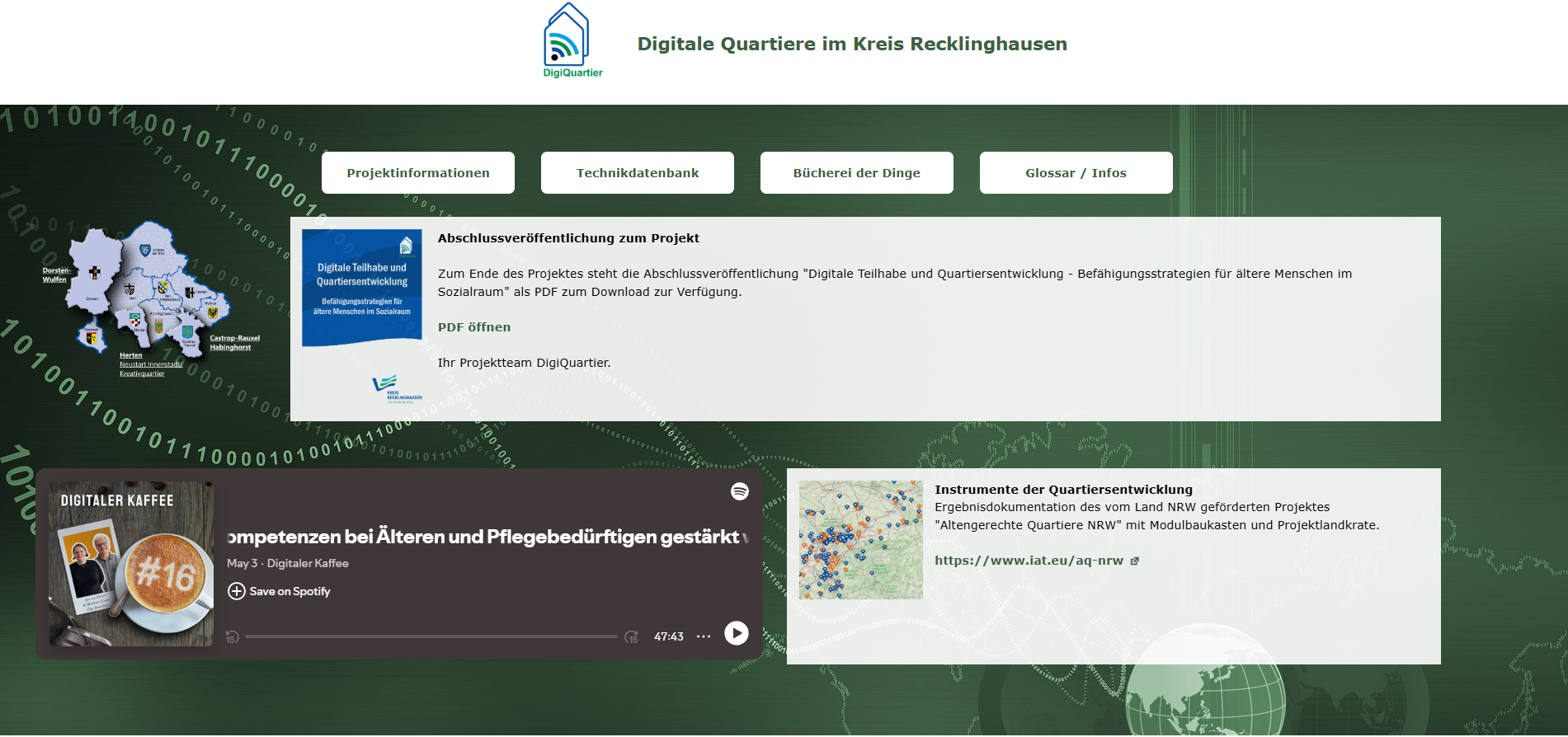Open the PDF öffnen link

(474, 327)
